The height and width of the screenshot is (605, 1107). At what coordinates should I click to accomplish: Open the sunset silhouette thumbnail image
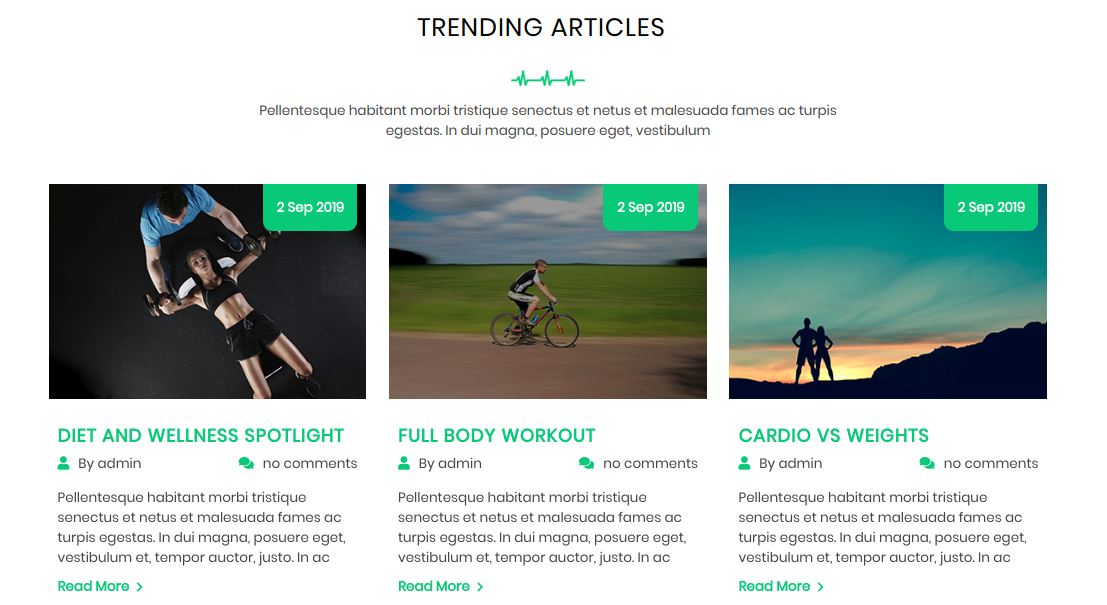(887, 292)
